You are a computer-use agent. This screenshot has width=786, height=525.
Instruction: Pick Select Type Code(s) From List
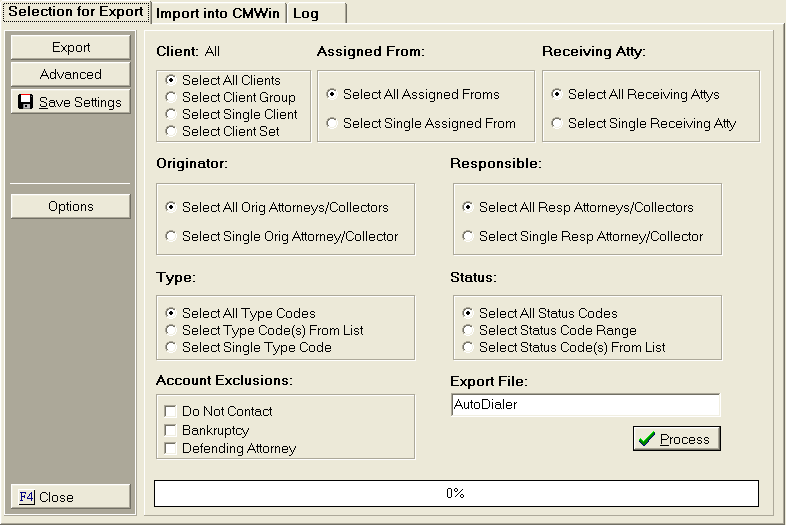tap(172, 330)
